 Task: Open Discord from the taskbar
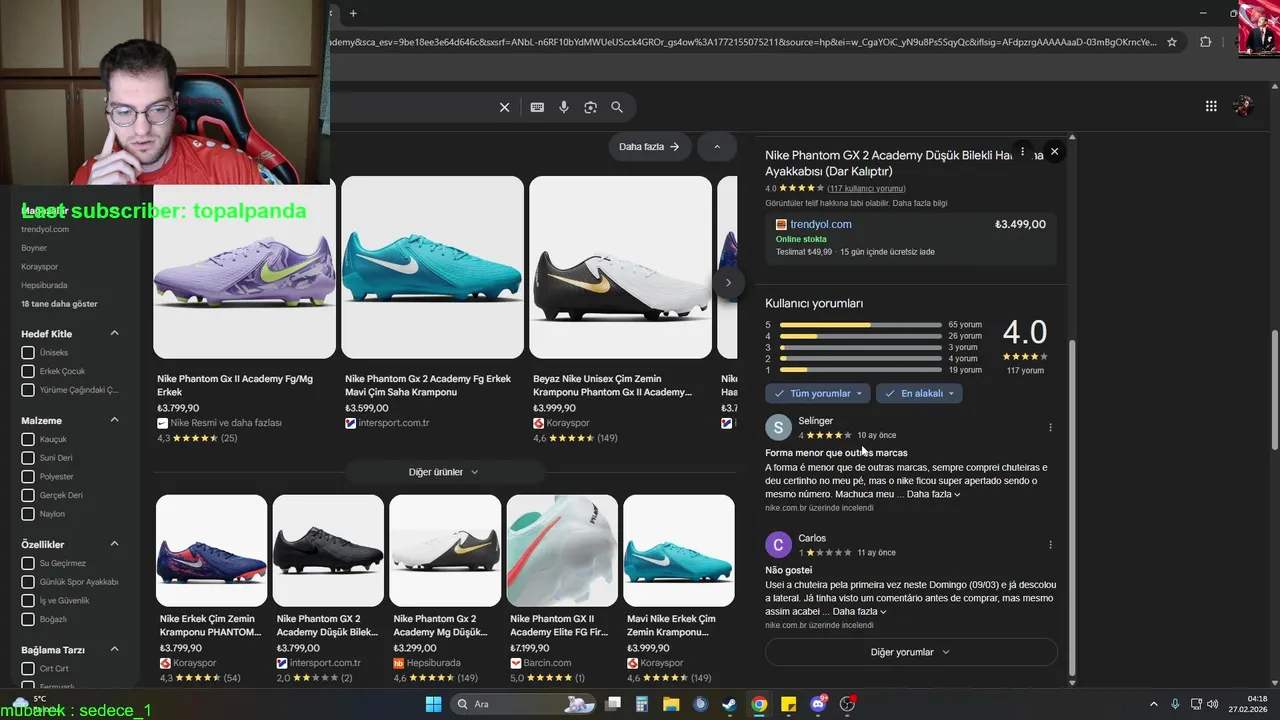click(818, 704)
